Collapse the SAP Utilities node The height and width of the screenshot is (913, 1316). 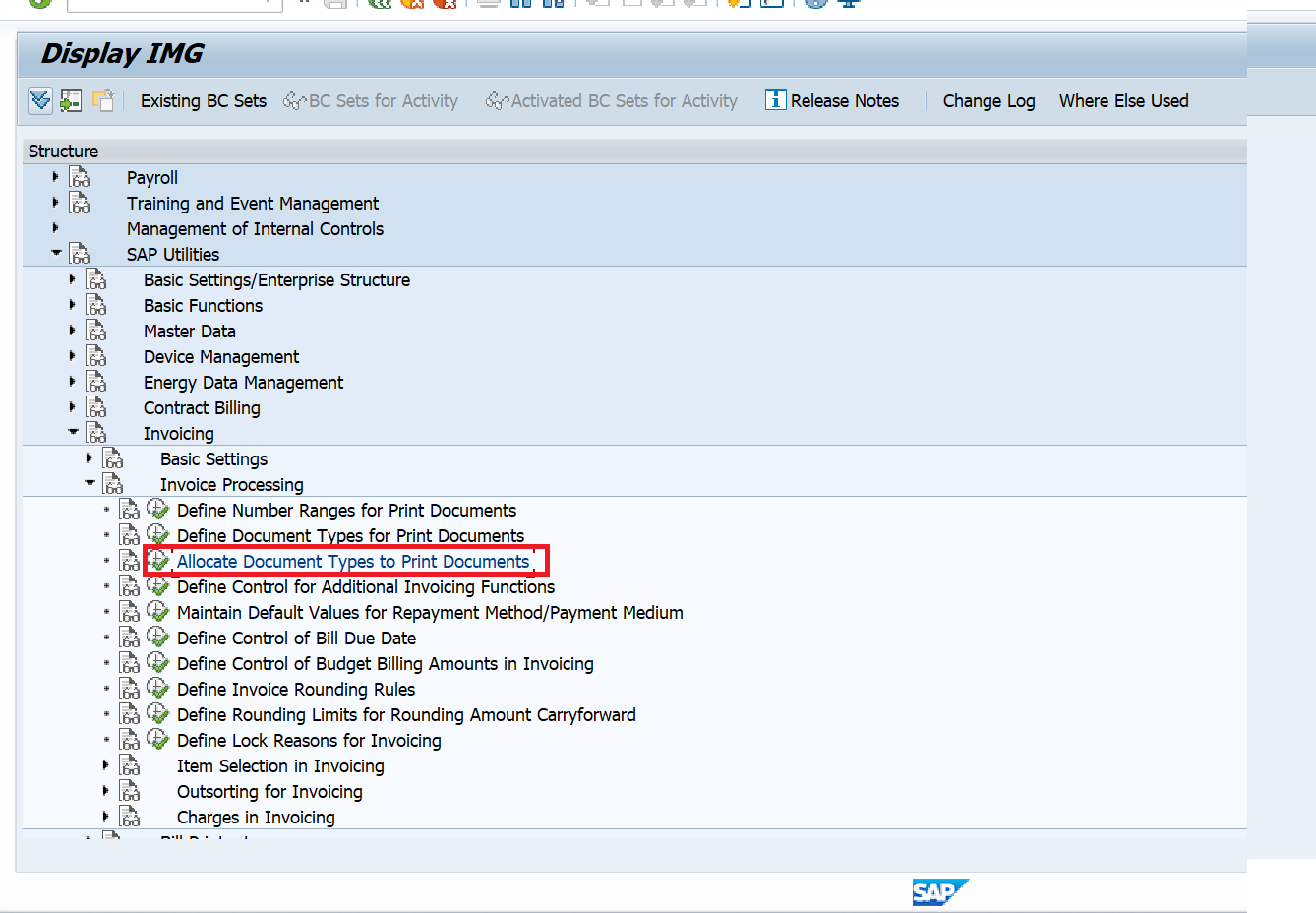[56, 253]
